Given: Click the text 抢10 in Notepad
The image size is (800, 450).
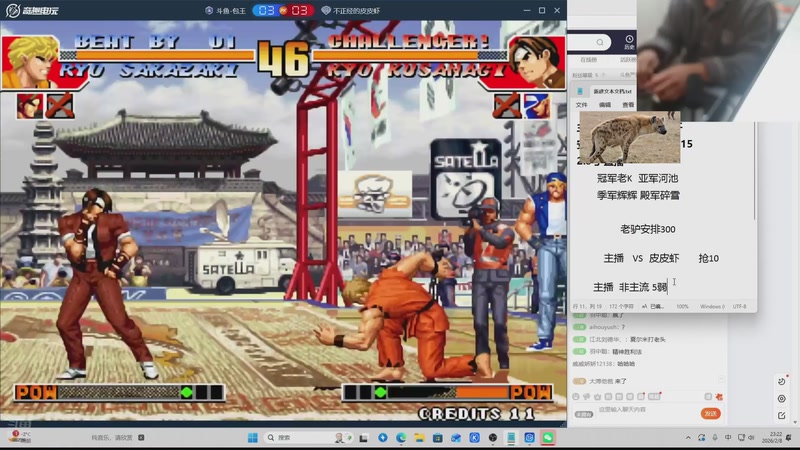Looking at the screenshot, I should (x=709, y=258).
